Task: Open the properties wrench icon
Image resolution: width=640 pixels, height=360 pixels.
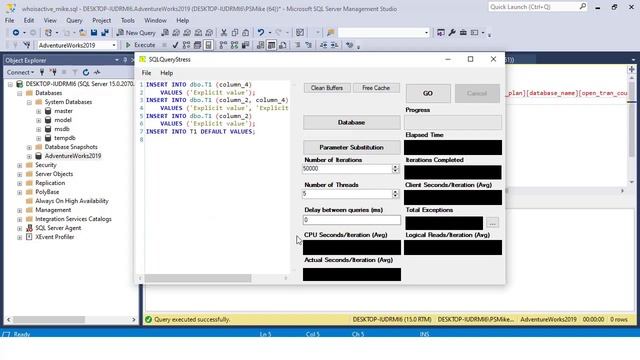Action: 452,33
